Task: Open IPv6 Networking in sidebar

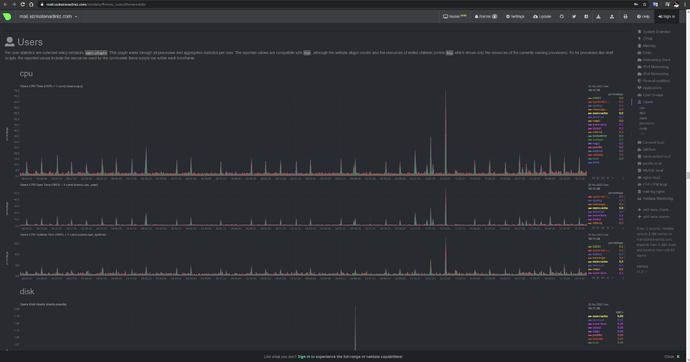Action: tap(653, 74)
